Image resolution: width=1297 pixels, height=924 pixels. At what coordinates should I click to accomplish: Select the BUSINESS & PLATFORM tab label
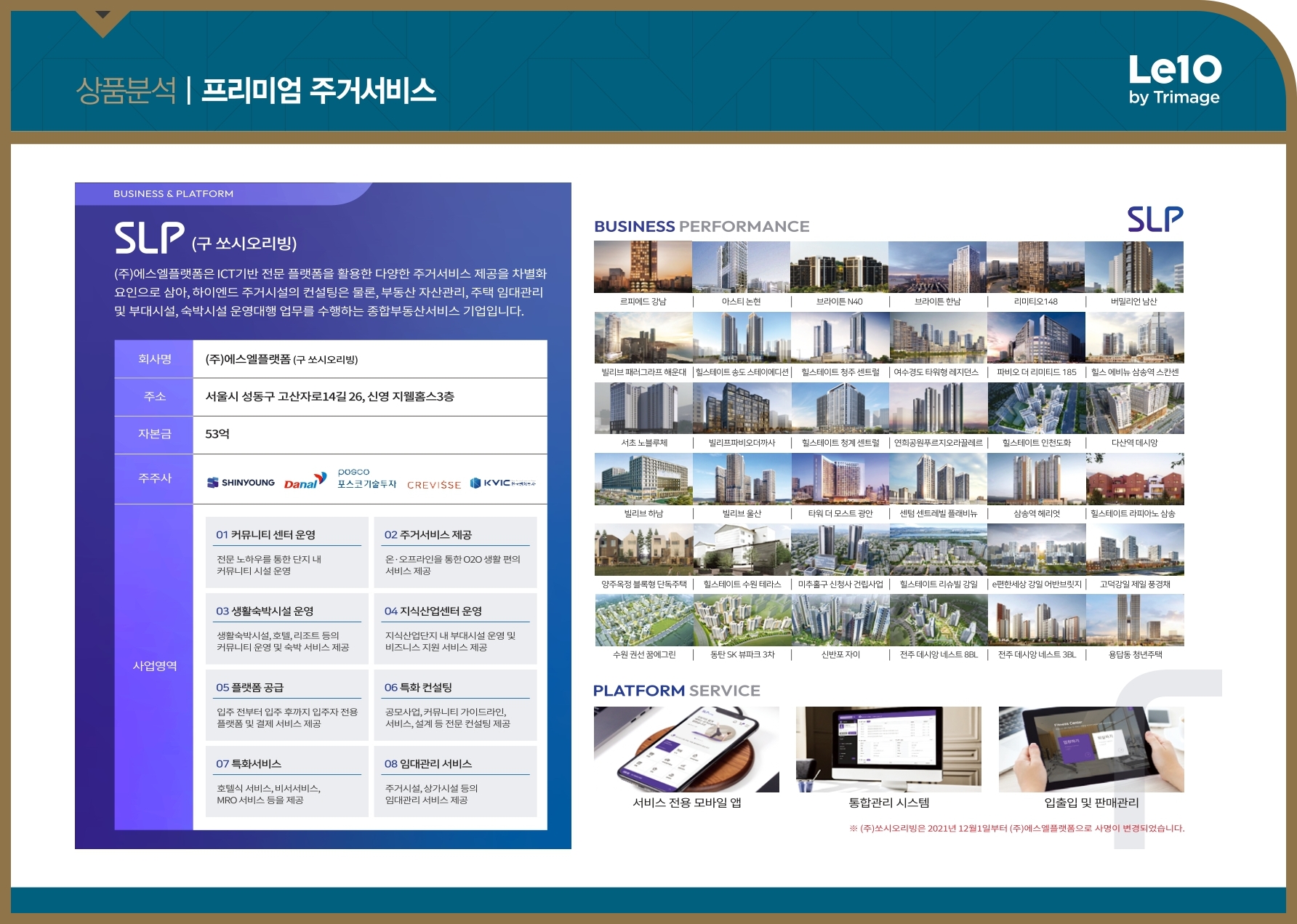click(x=174, y=194)
